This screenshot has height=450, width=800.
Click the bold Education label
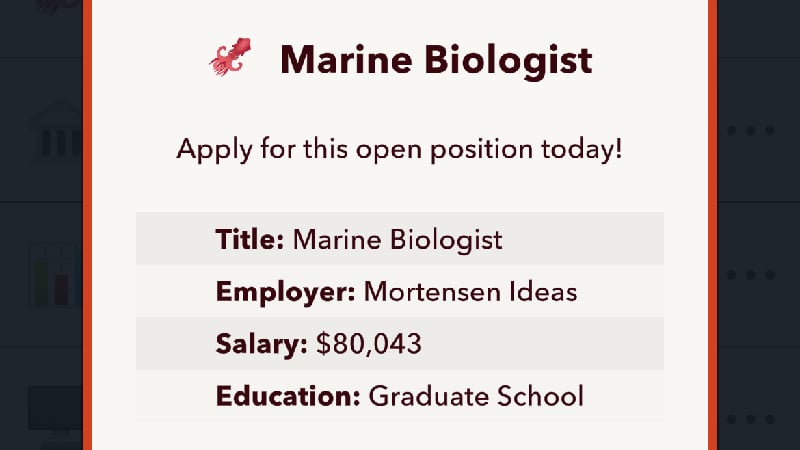coord(288,396)
